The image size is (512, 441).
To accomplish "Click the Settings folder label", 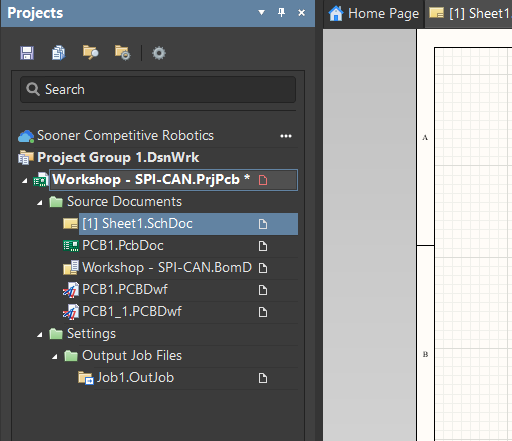I will click(91, 334).
